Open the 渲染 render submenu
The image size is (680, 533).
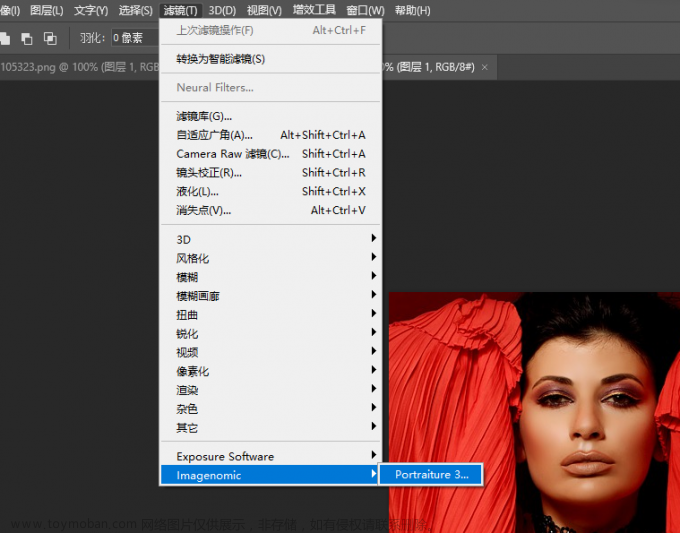[271, 390]
